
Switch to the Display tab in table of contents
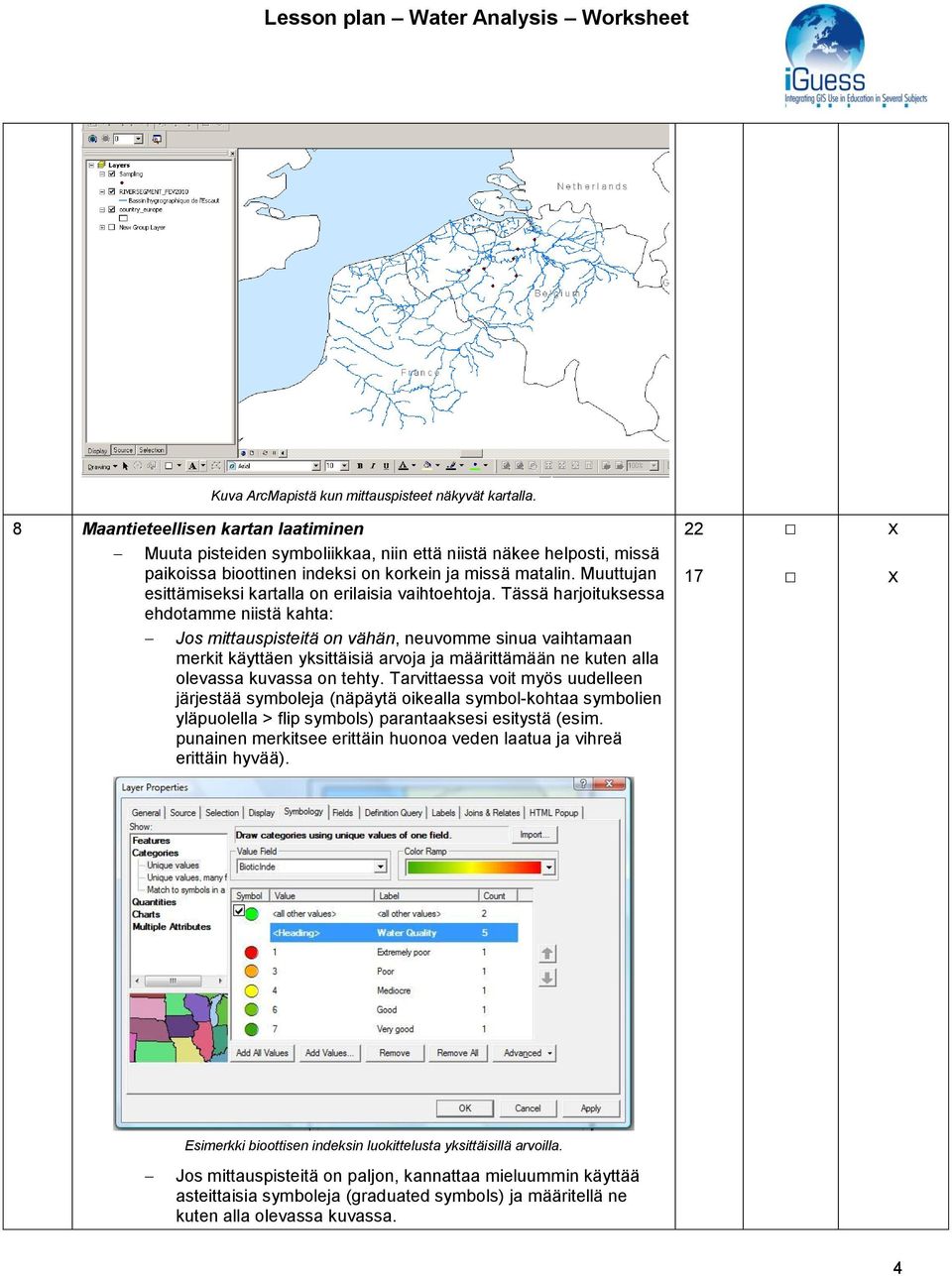(97, 451)
